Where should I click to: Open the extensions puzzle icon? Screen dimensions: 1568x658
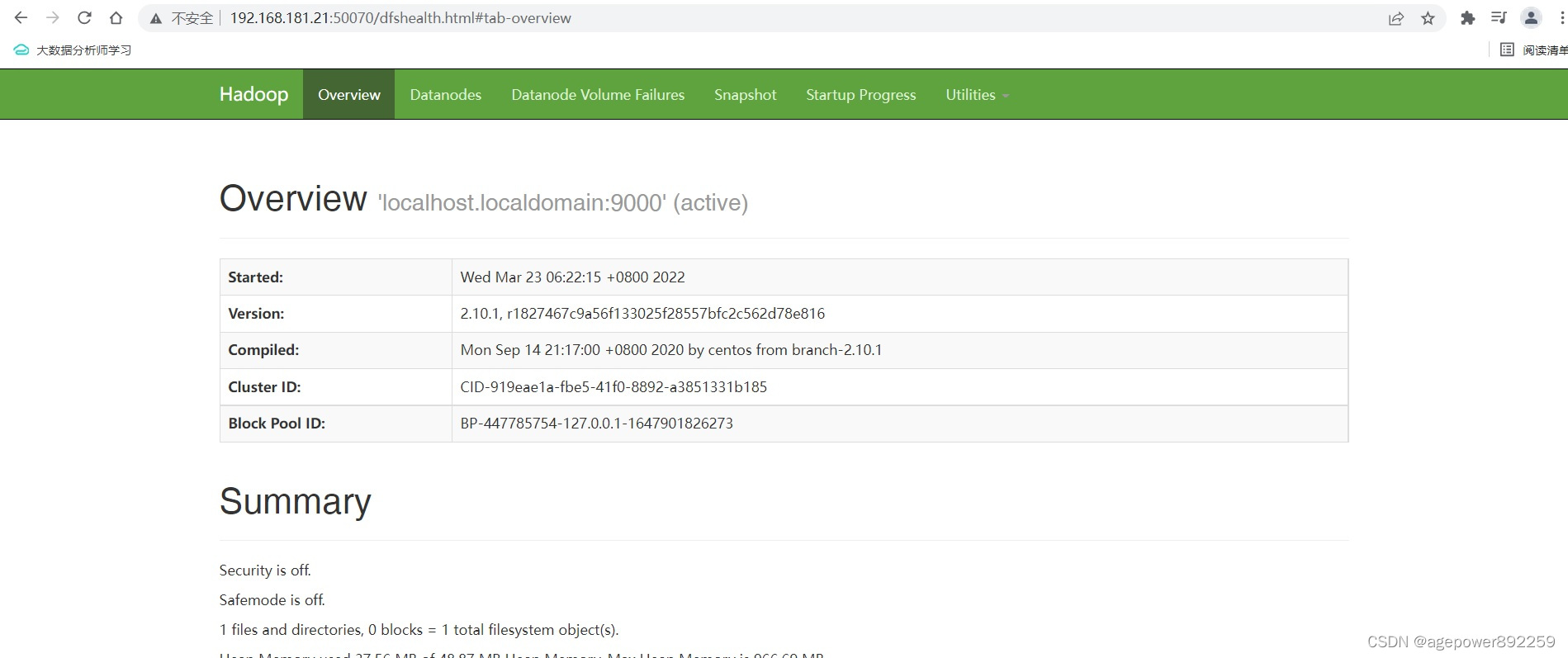tap(1467, 18)
